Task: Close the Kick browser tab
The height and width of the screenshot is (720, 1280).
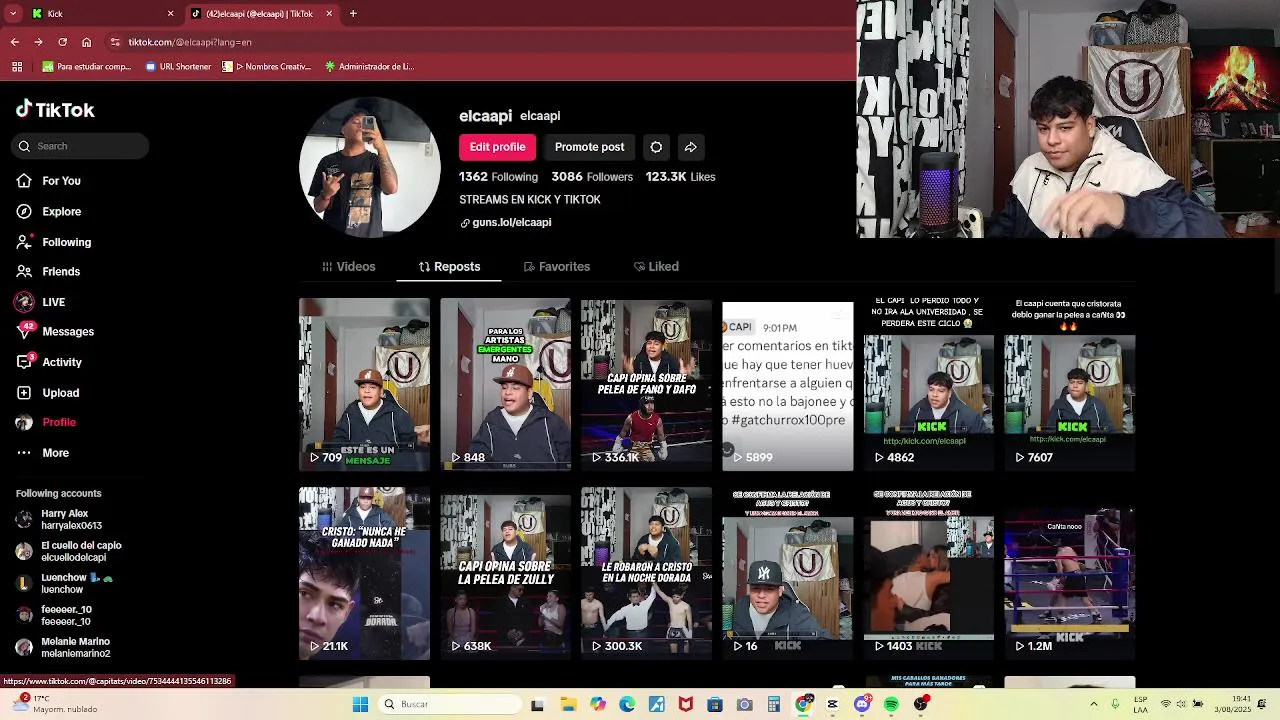Action: point(170,14)
